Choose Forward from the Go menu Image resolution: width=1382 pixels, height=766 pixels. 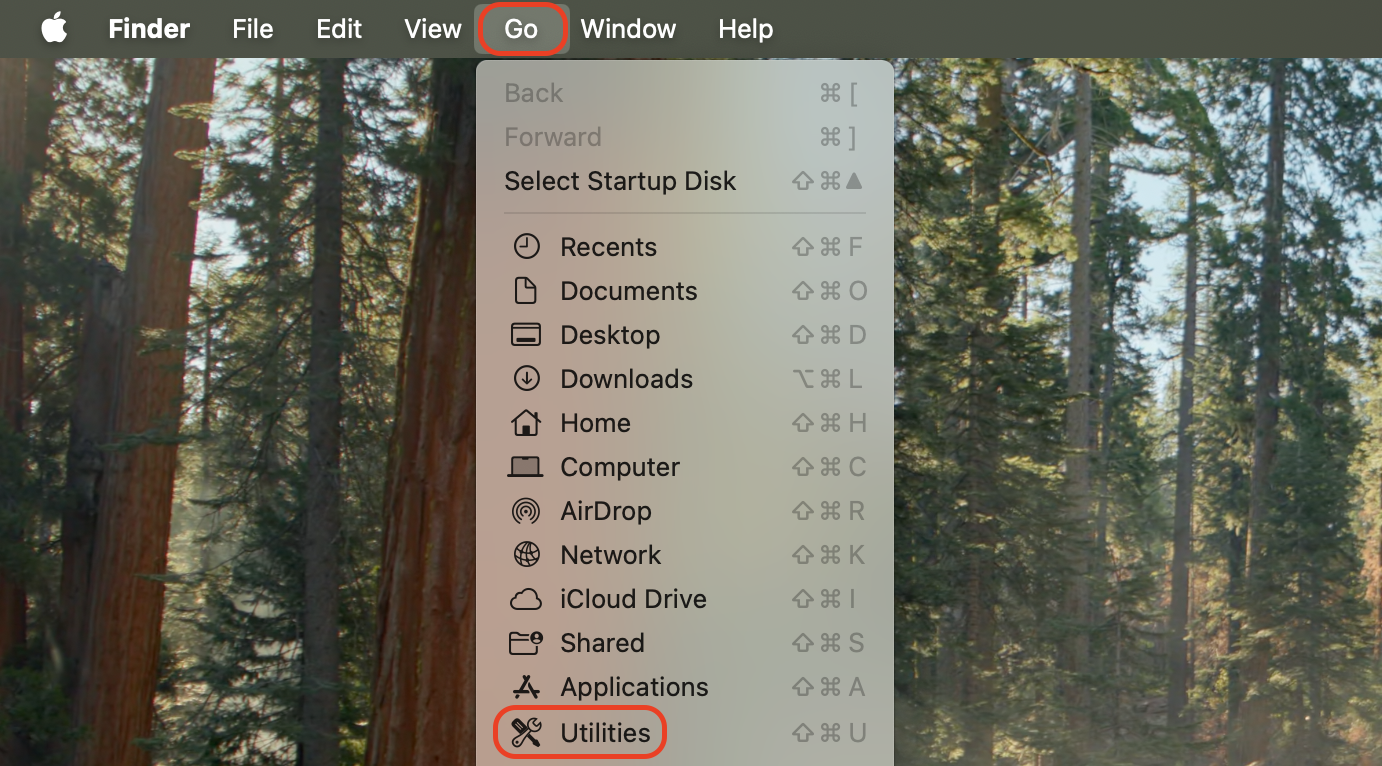tap(553, 137)
